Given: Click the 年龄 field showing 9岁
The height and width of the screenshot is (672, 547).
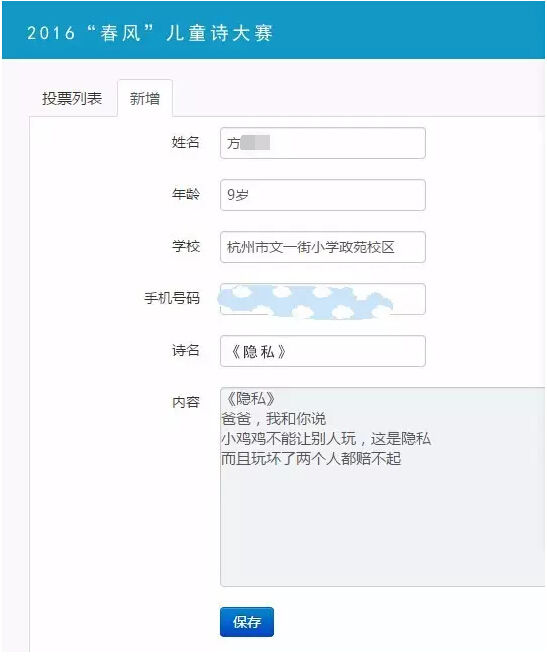Looking at the screenshot, I should click(323, 195).
